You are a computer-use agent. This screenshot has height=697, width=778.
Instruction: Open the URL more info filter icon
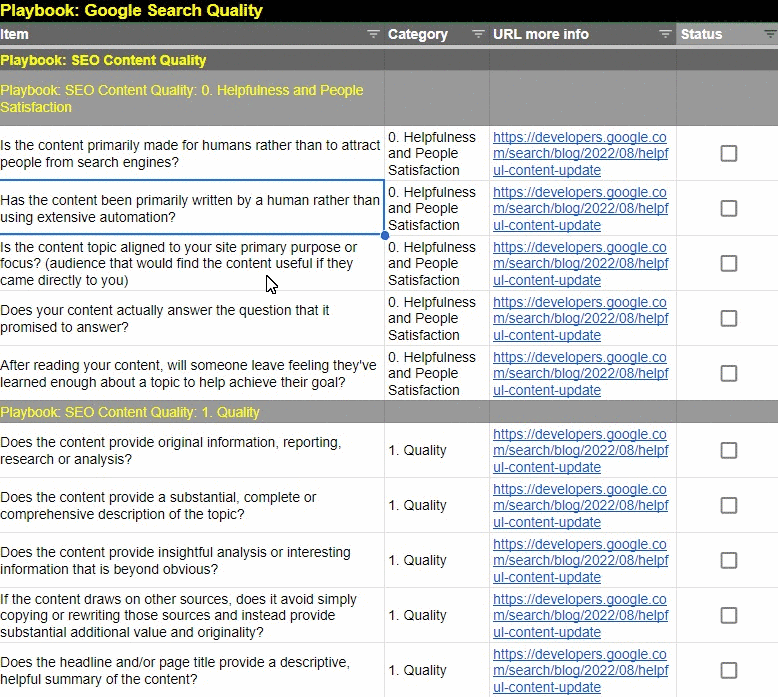[665, 34]
